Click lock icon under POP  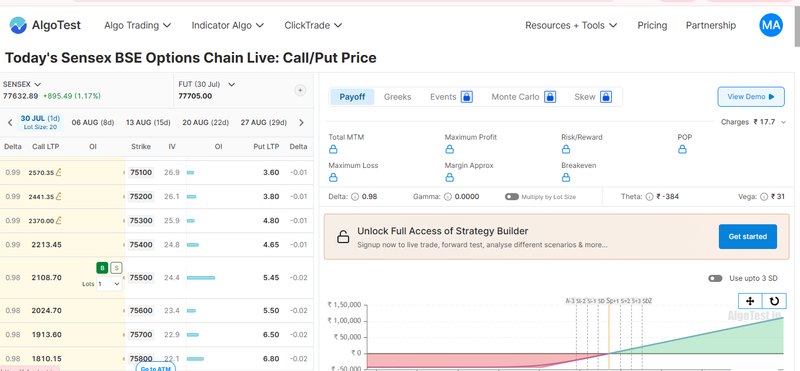coord(682,149)
